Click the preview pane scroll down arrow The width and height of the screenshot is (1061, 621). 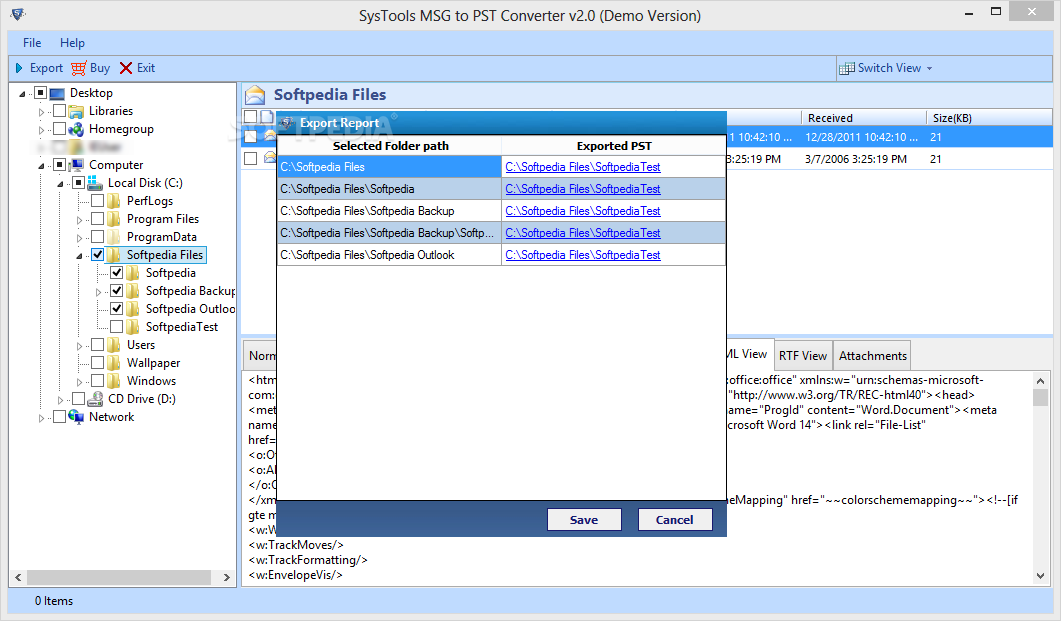pos(1040,576)
